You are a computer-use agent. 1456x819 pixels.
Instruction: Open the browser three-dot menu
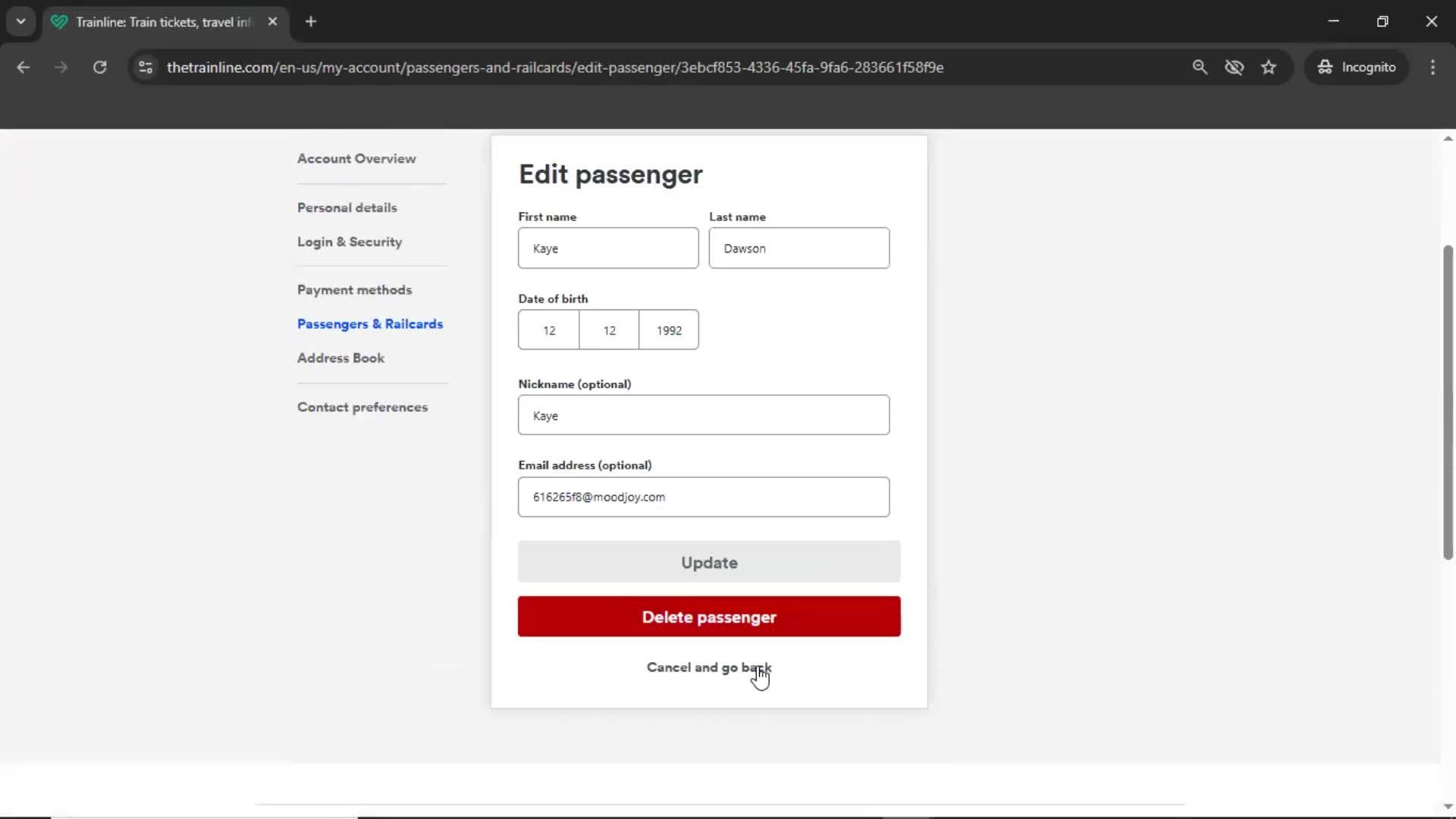[1432, 67]
